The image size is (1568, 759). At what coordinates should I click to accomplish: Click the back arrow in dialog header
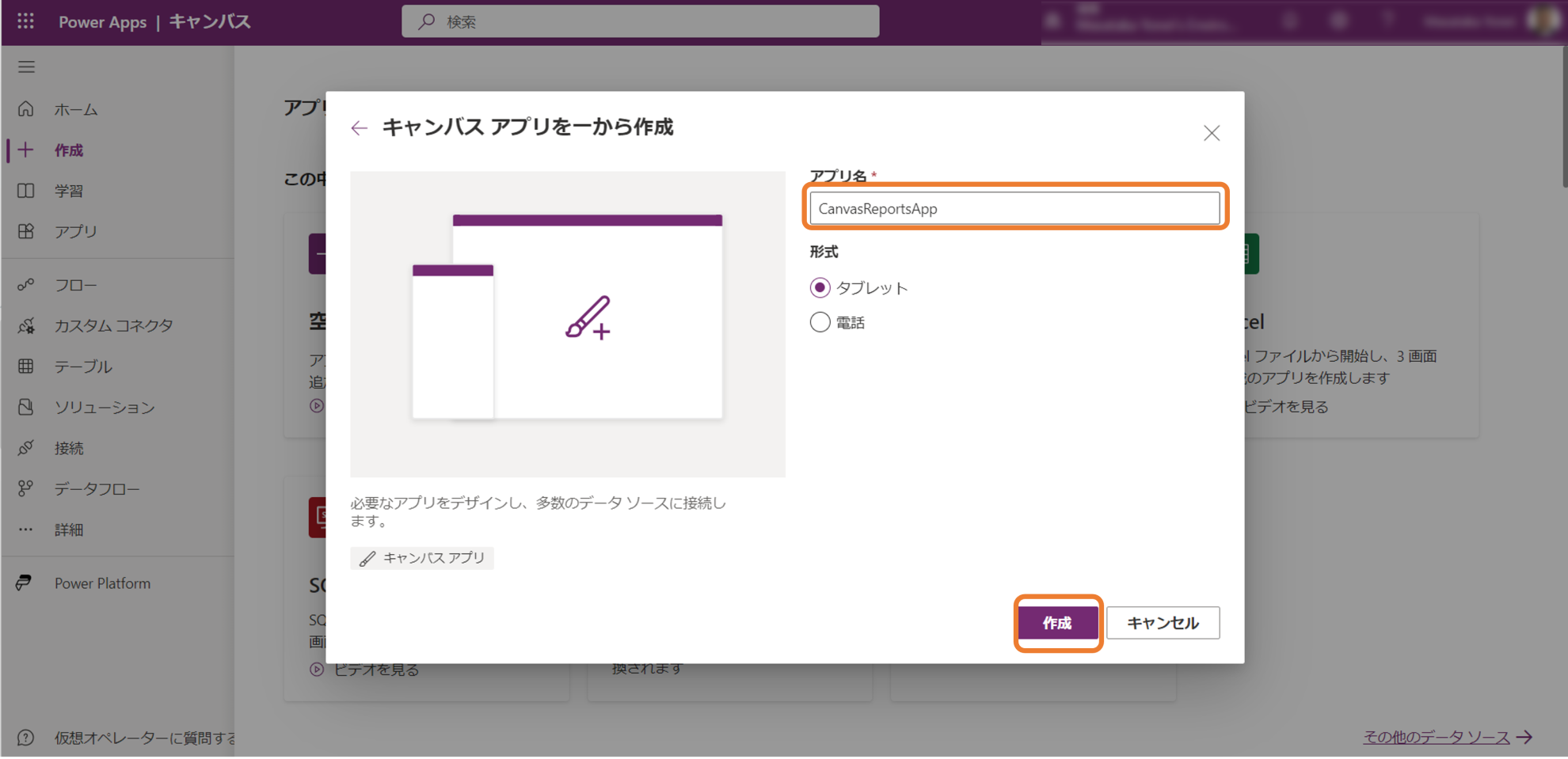click(360, 128)
